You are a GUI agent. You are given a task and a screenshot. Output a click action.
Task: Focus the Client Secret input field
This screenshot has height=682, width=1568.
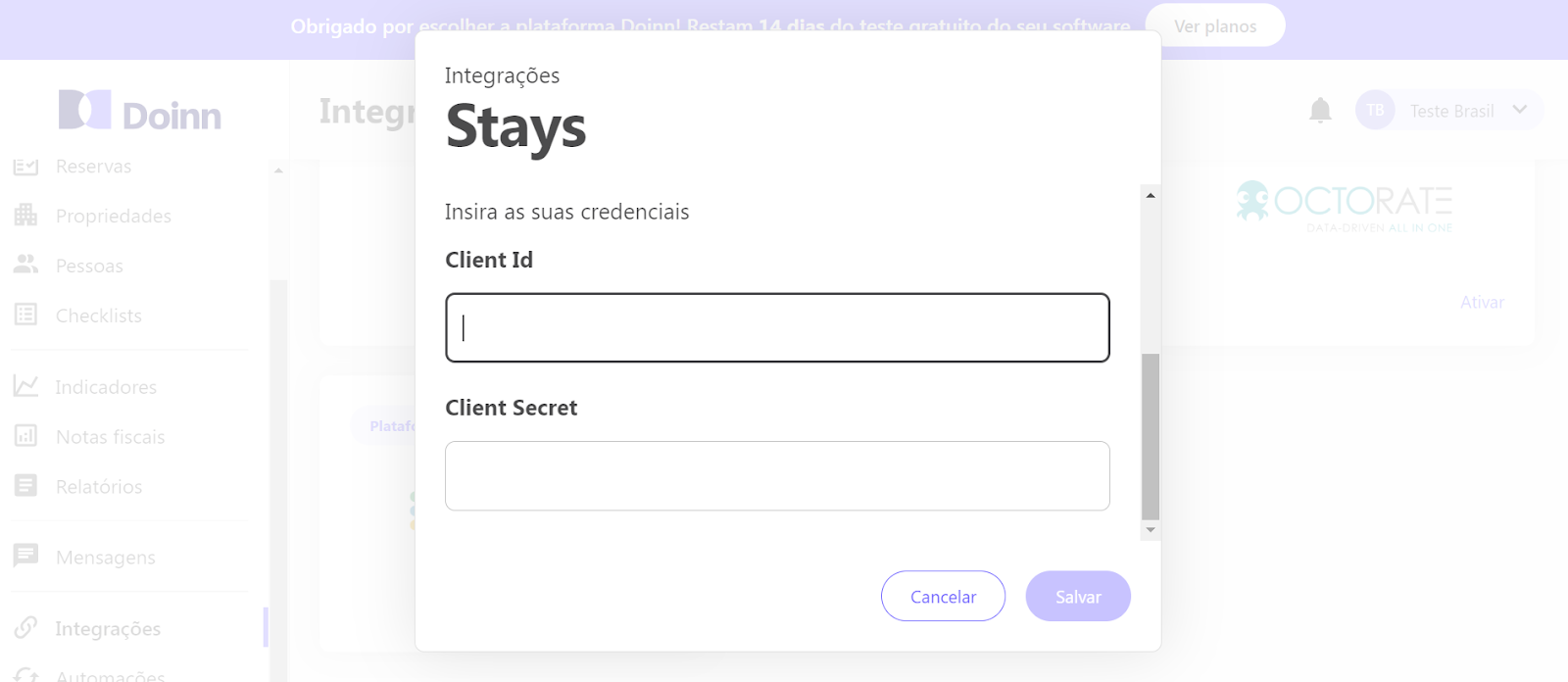[777, 476]
